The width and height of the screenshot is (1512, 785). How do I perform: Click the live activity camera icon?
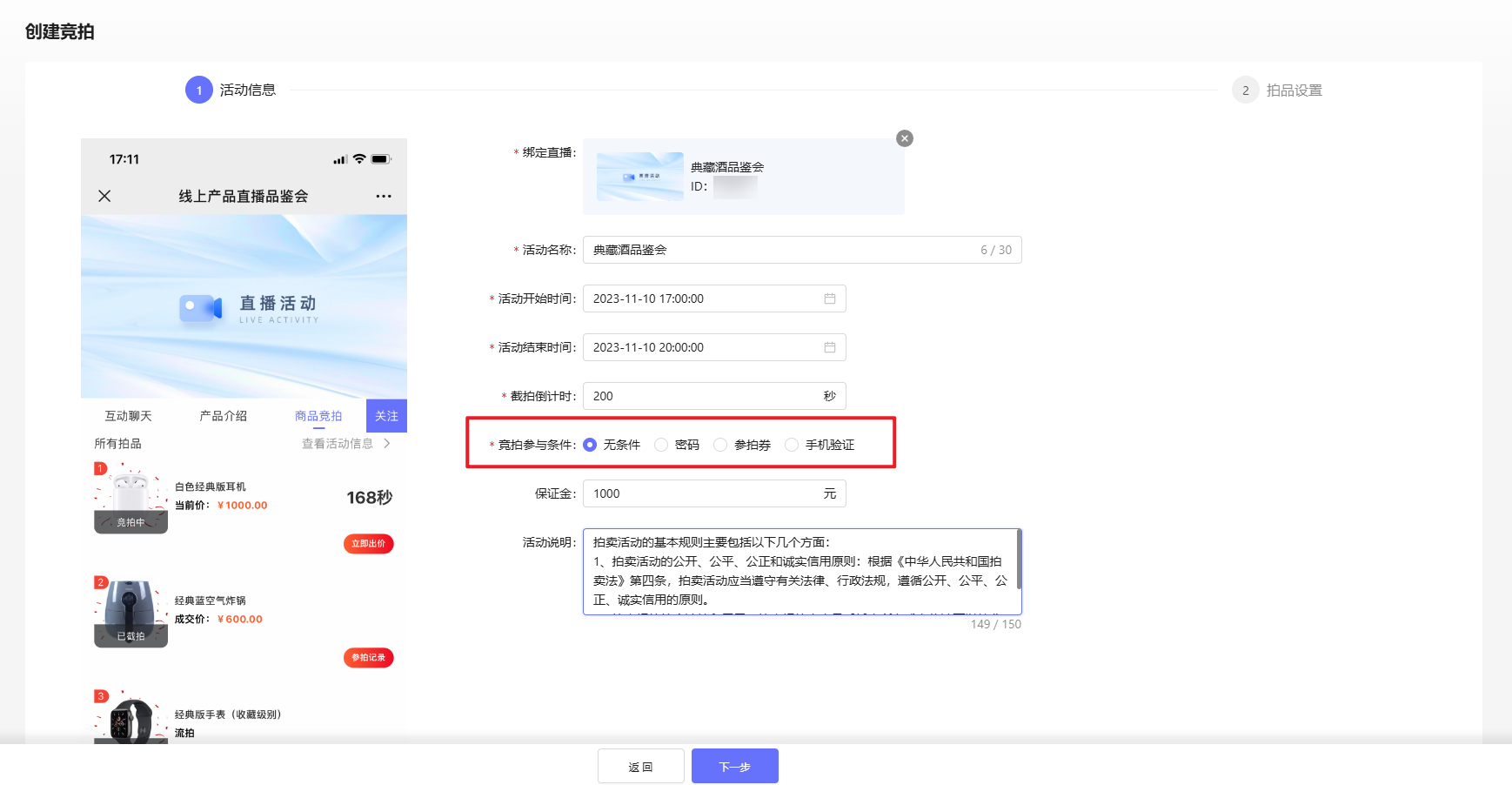coord(201,307)
